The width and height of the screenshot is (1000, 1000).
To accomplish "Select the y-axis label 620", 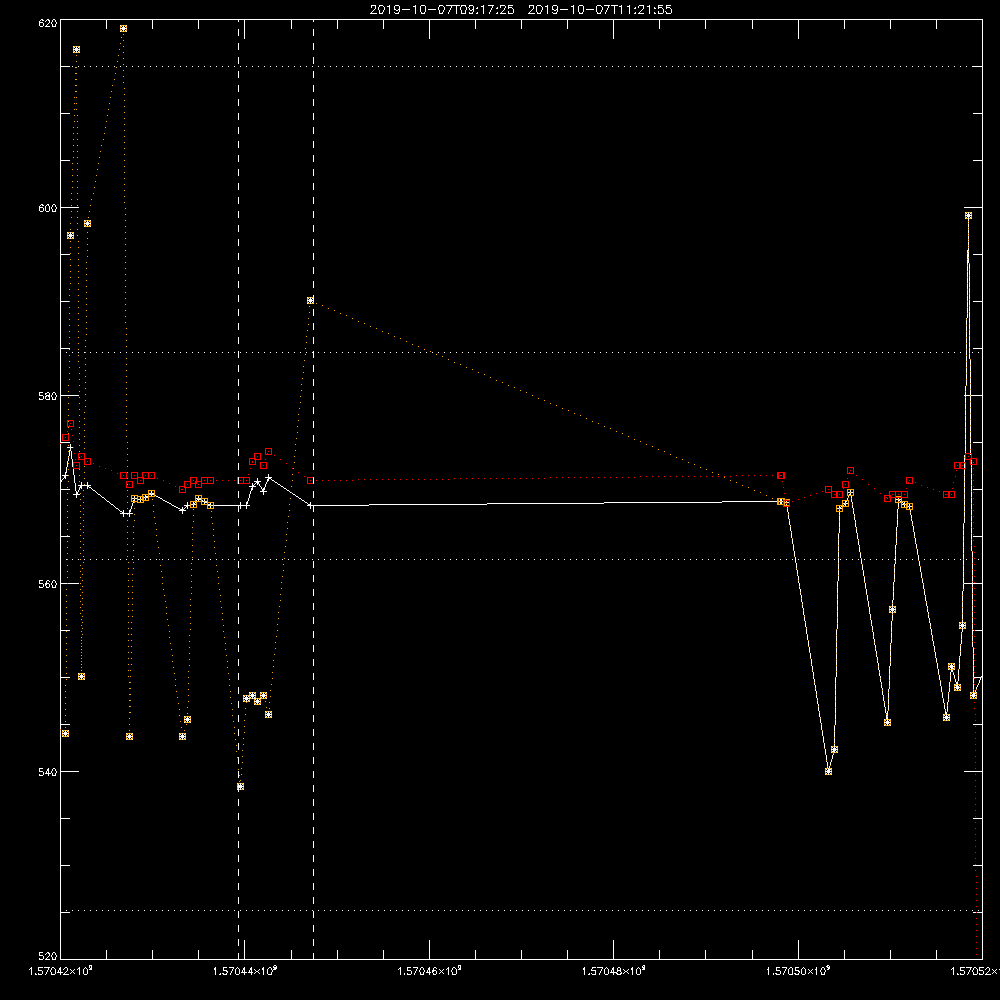I will (x=48, y=23).
